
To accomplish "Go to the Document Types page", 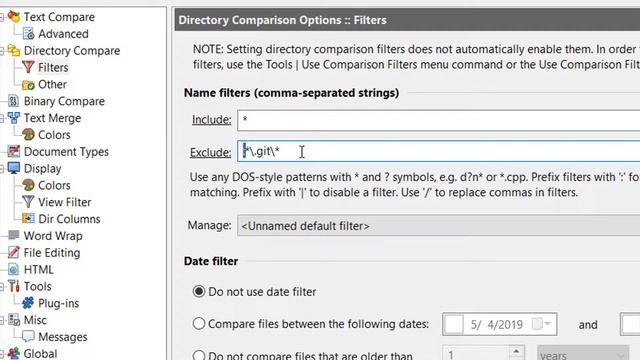I will [x=66, y=152].
